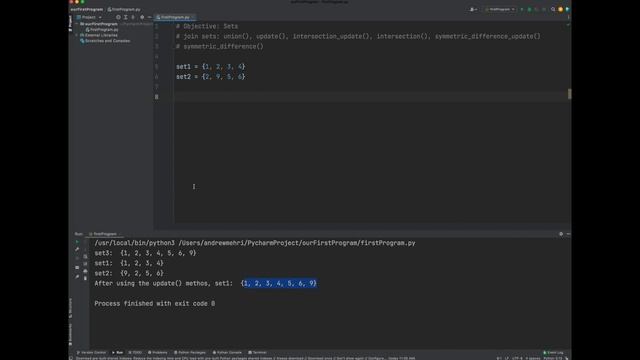Close the firstProgram.py editor tab

193,17
